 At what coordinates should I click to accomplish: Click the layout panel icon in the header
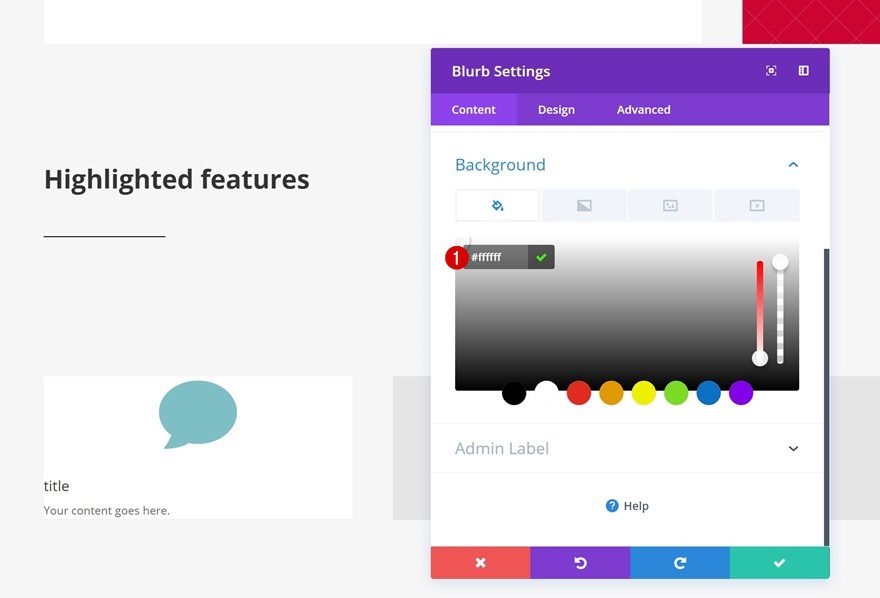(x=802, y=70)
